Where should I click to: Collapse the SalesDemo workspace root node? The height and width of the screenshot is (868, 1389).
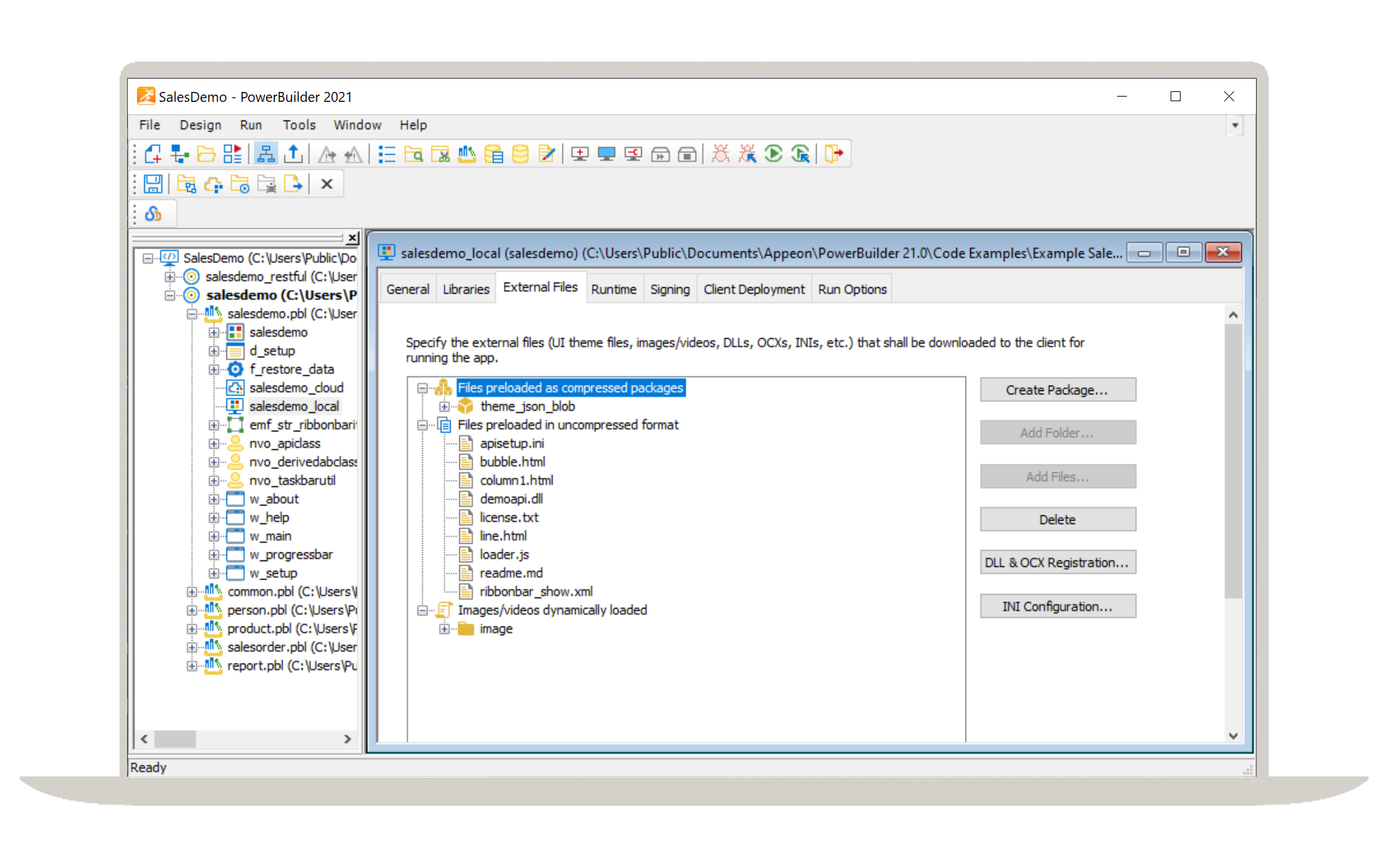coord(148,258)
